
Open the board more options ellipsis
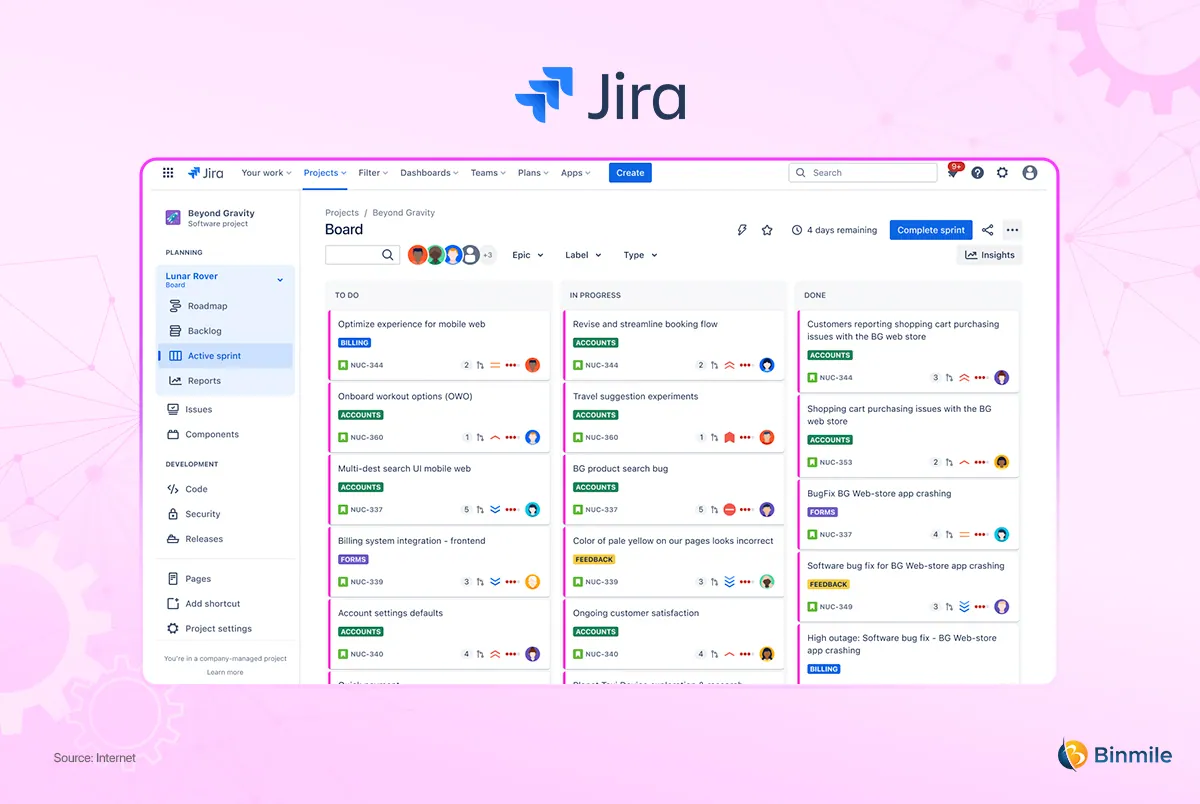(1012, 230)
